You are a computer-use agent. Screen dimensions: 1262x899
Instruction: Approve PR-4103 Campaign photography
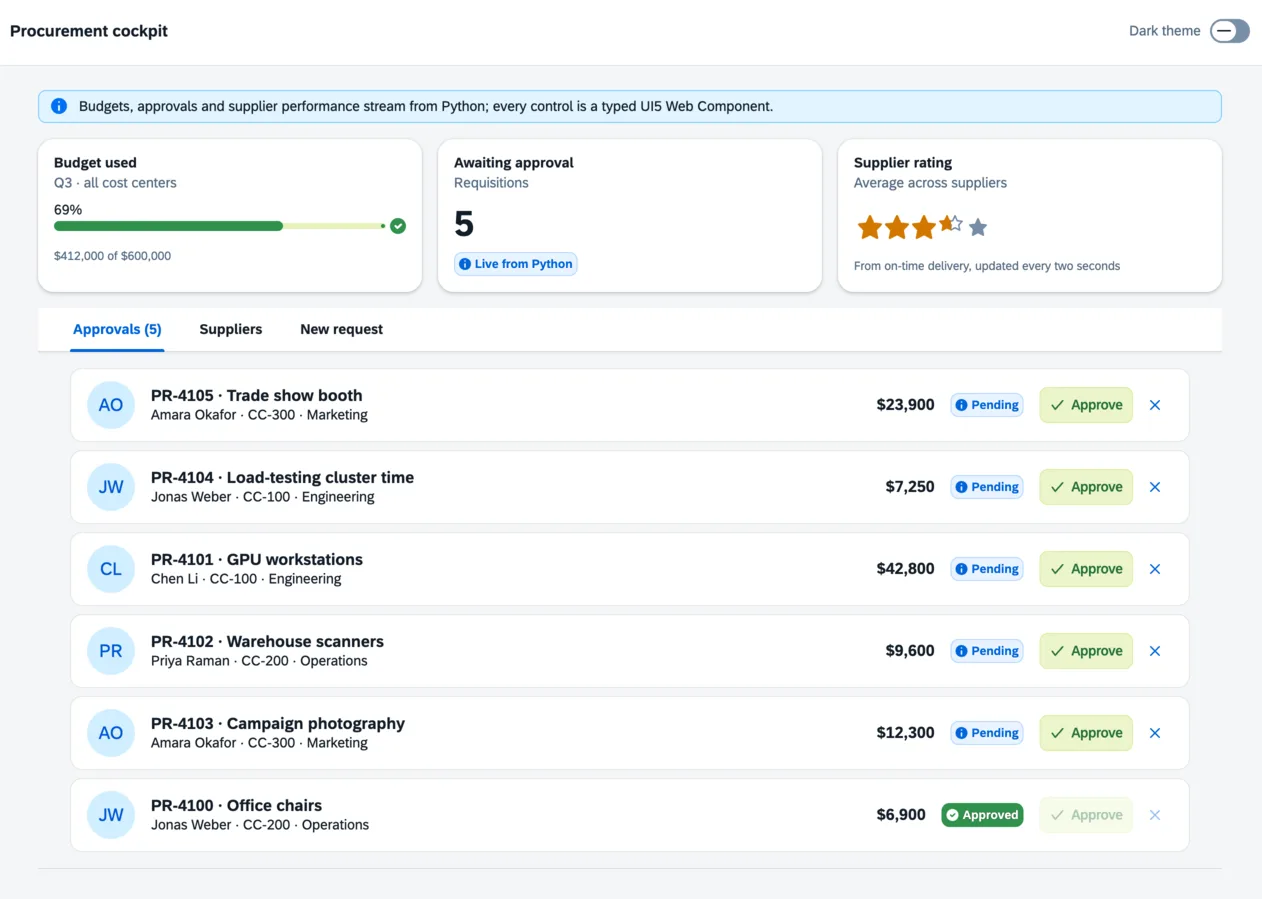1086,733
